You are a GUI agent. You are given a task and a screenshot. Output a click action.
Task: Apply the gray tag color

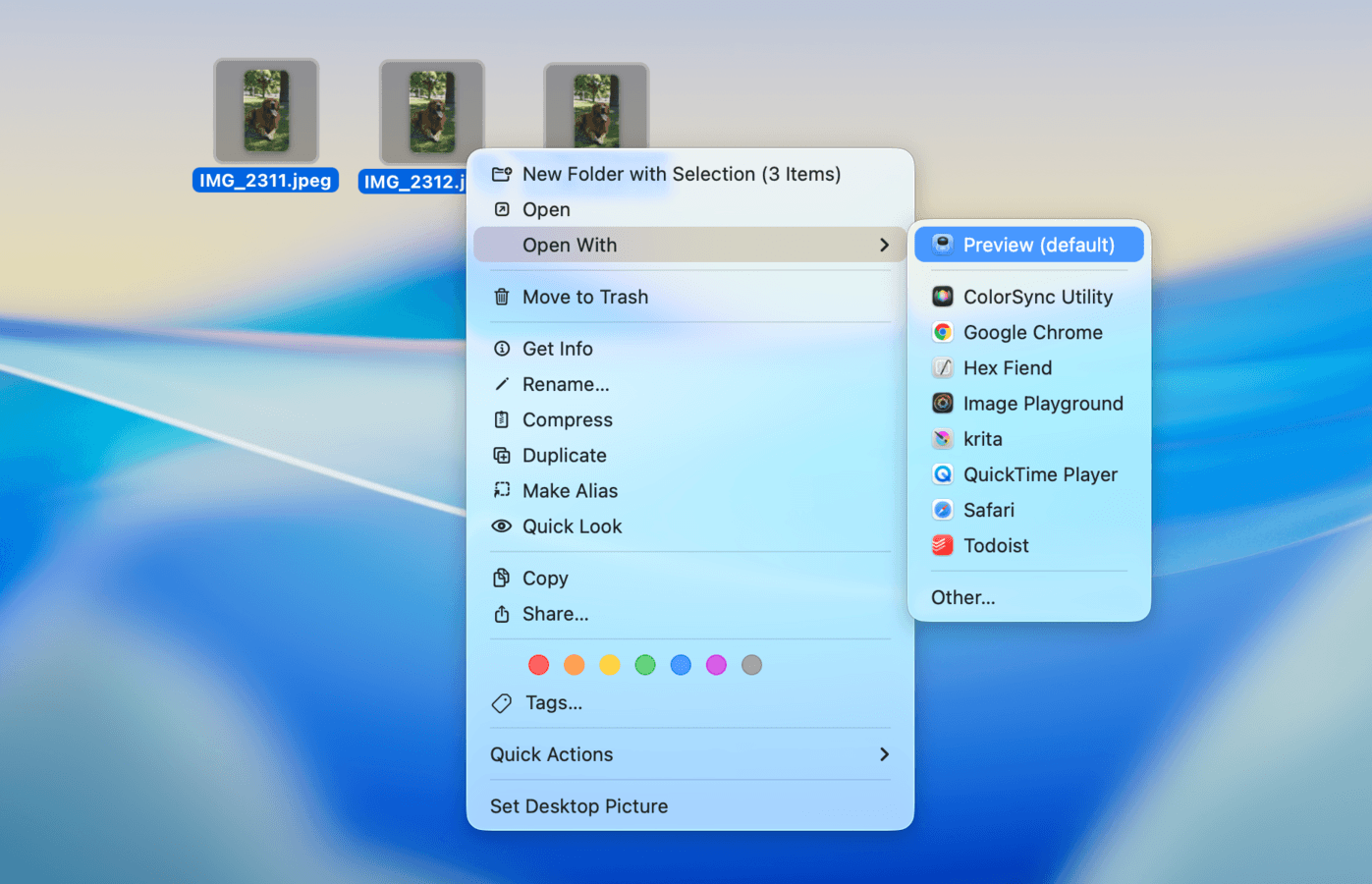(751, 665)
